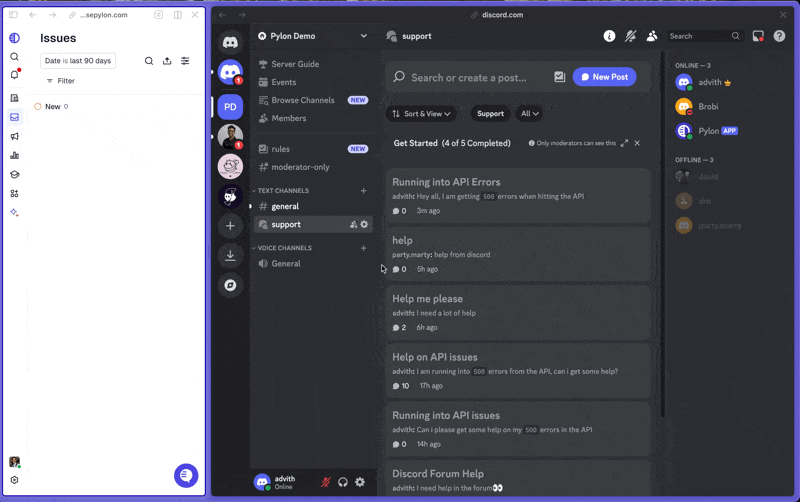Open the rules channel
800x502 pixels.
pos(313,148)
